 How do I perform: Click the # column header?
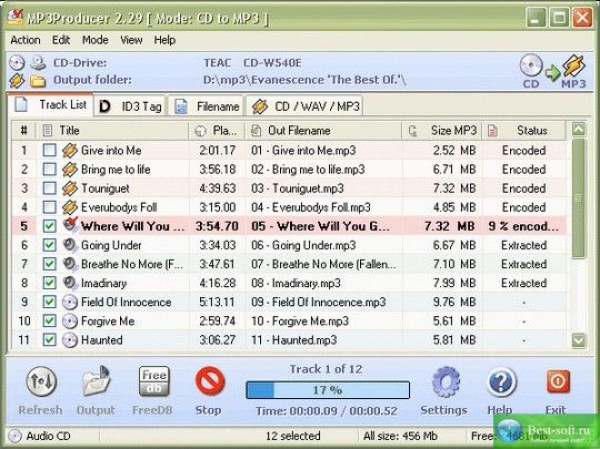pos(24,131)
